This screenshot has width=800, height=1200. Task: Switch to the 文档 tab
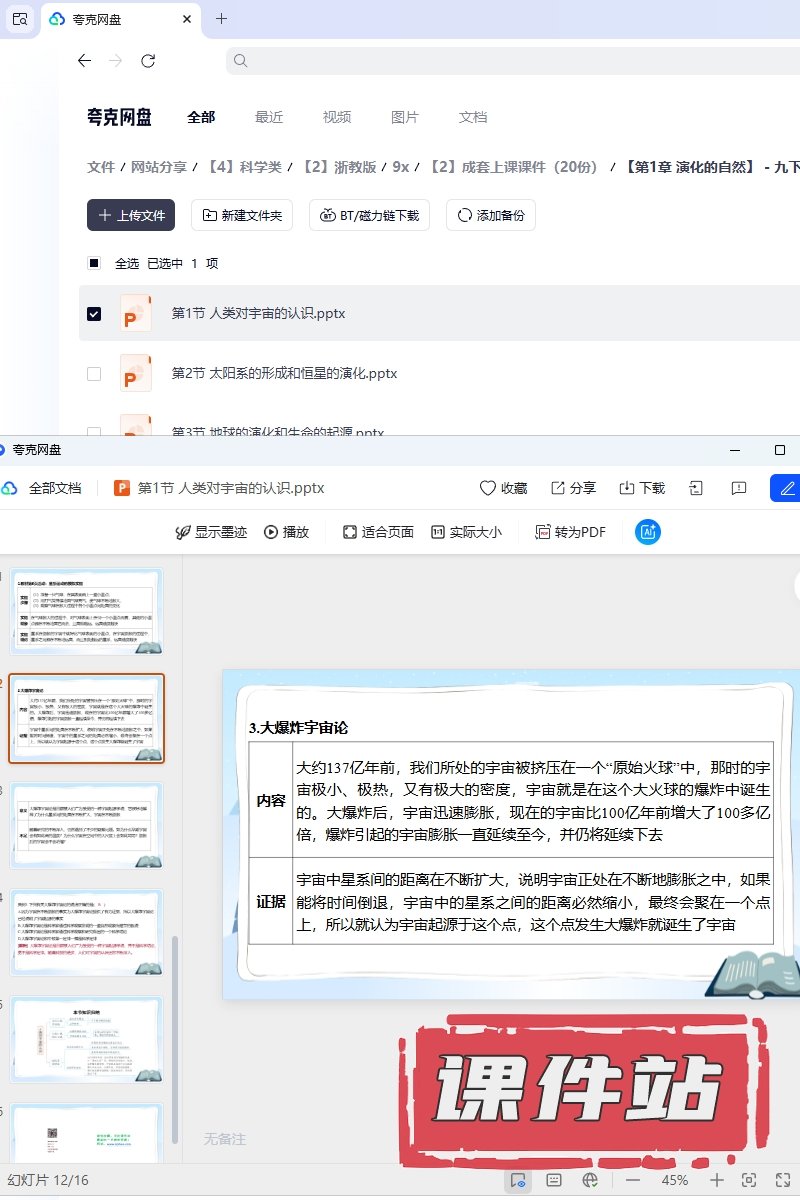(472, 117)
